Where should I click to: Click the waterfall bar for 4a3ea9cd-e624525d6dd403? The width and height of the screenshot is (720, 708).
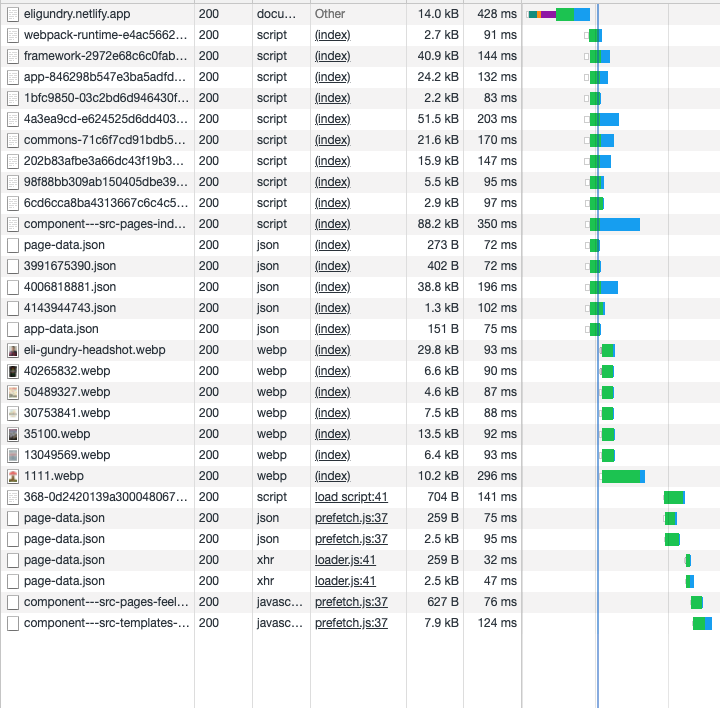pyautogui.click(x=604, y=120)
